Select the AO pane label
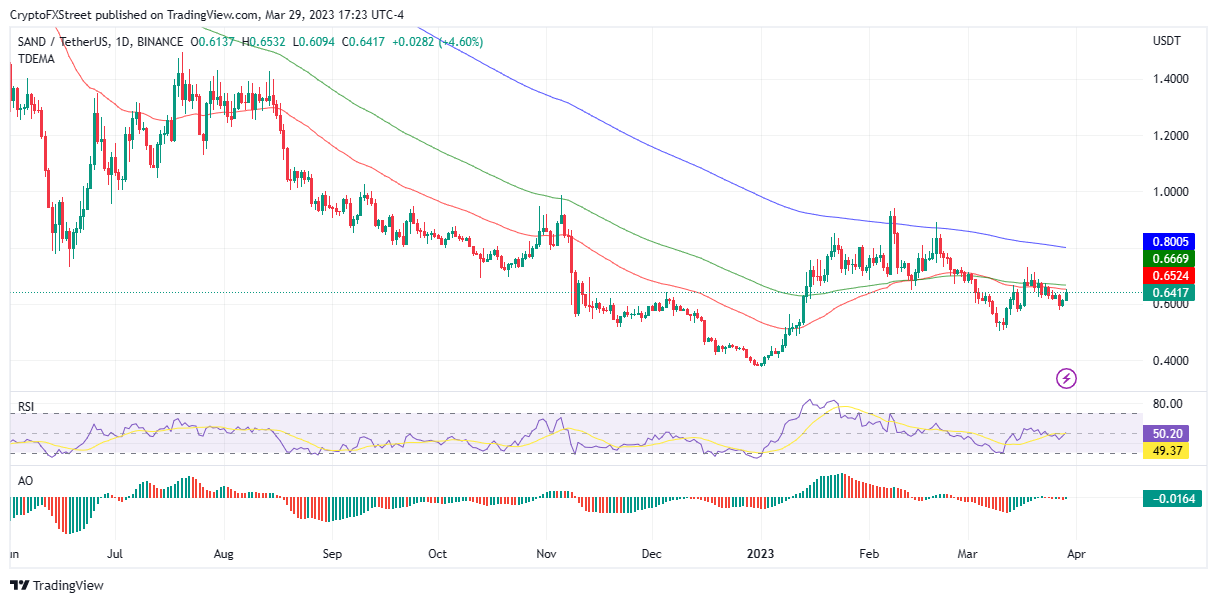Screen dimensions: 1217x603 coord(25,480)
